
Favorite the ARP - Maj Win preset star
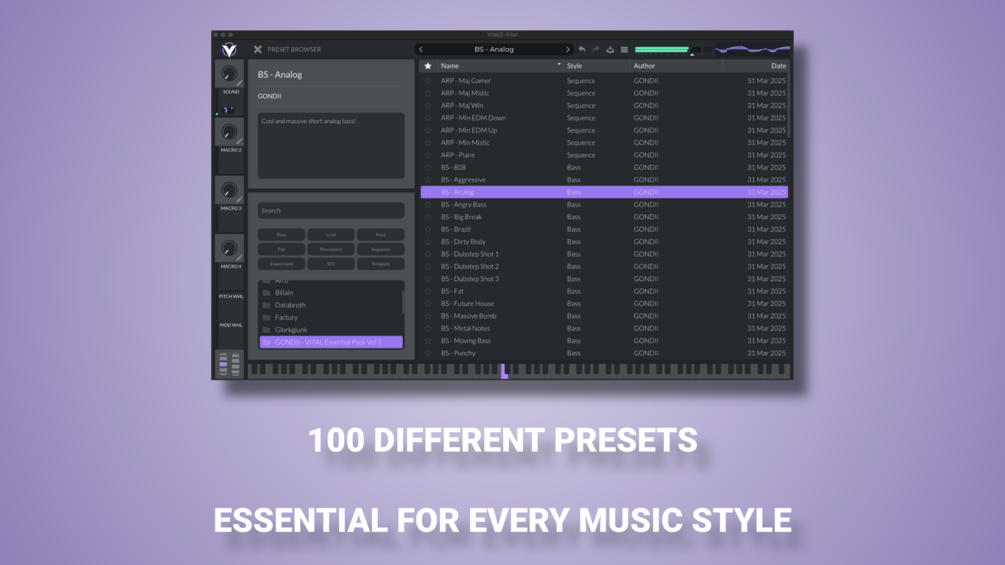tap(428, 106)
